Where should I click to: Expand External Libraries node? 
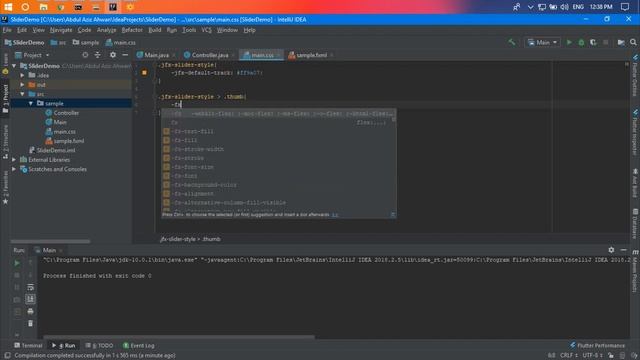tap(14, 160)
